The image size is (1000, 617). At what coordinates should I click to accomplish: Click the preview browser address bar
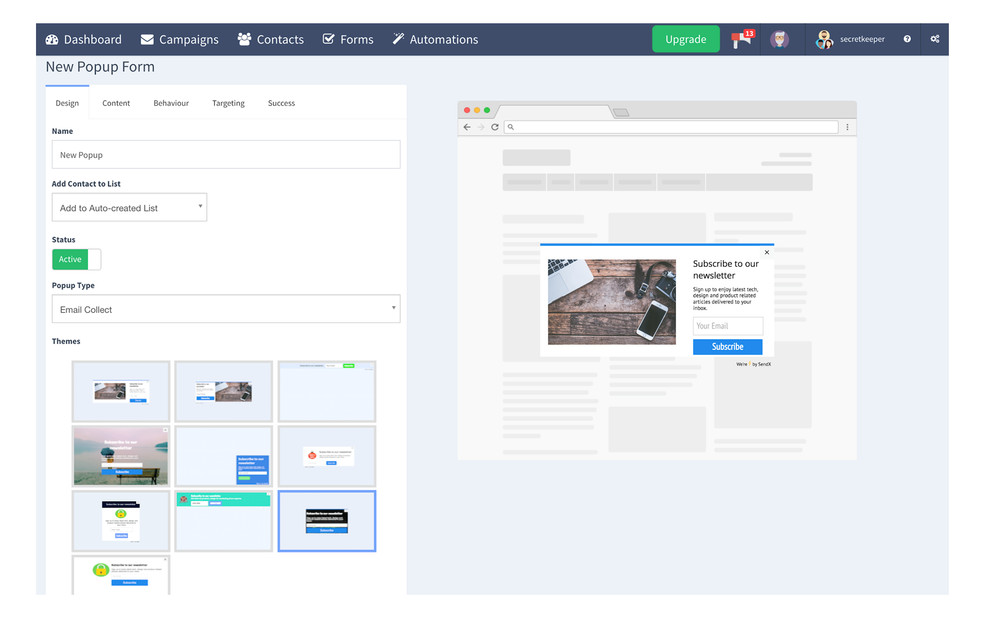coord(671,127)
